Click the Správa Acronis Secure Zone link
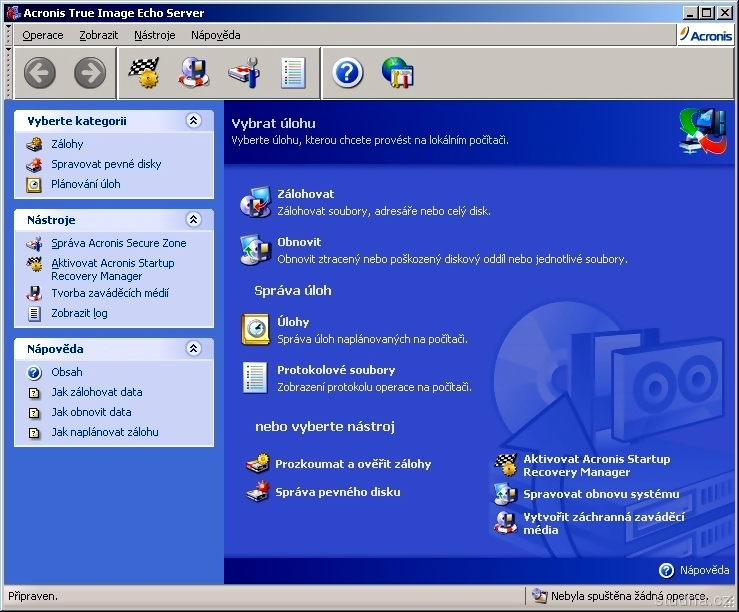The width and height of the screenshot is (739, 612). click(118, 243)
